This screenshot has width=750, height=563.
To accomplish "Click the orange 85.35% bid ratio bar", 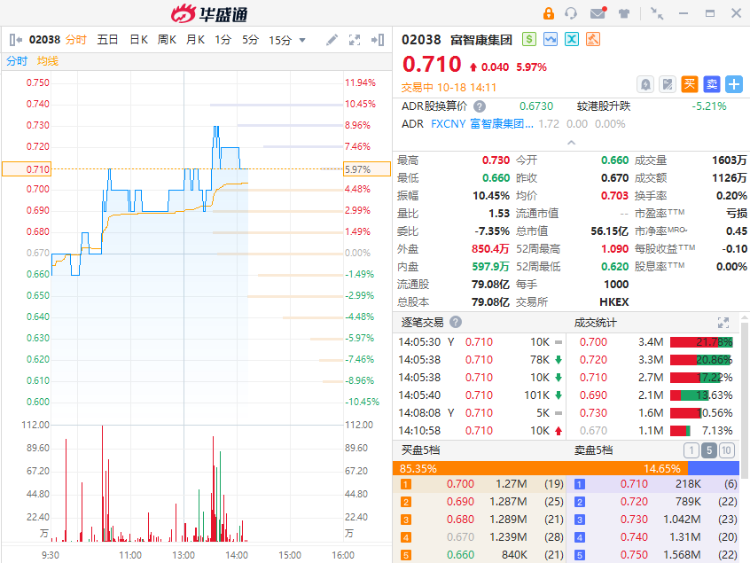I will tap(540, 468).
